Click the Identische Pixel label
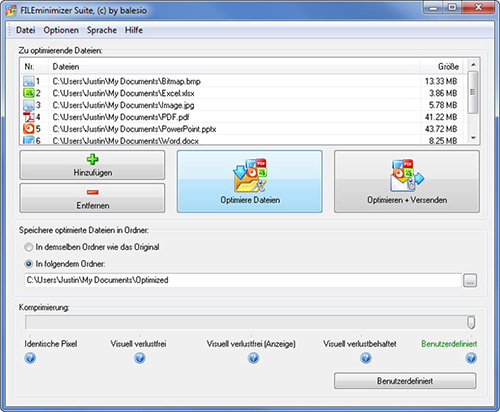 (x=51, y=344)
